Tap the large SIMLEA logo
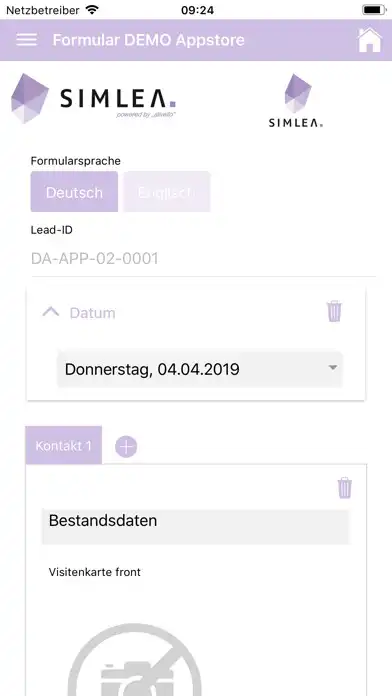This screenshot has height=696, width=392. (93, 98)
